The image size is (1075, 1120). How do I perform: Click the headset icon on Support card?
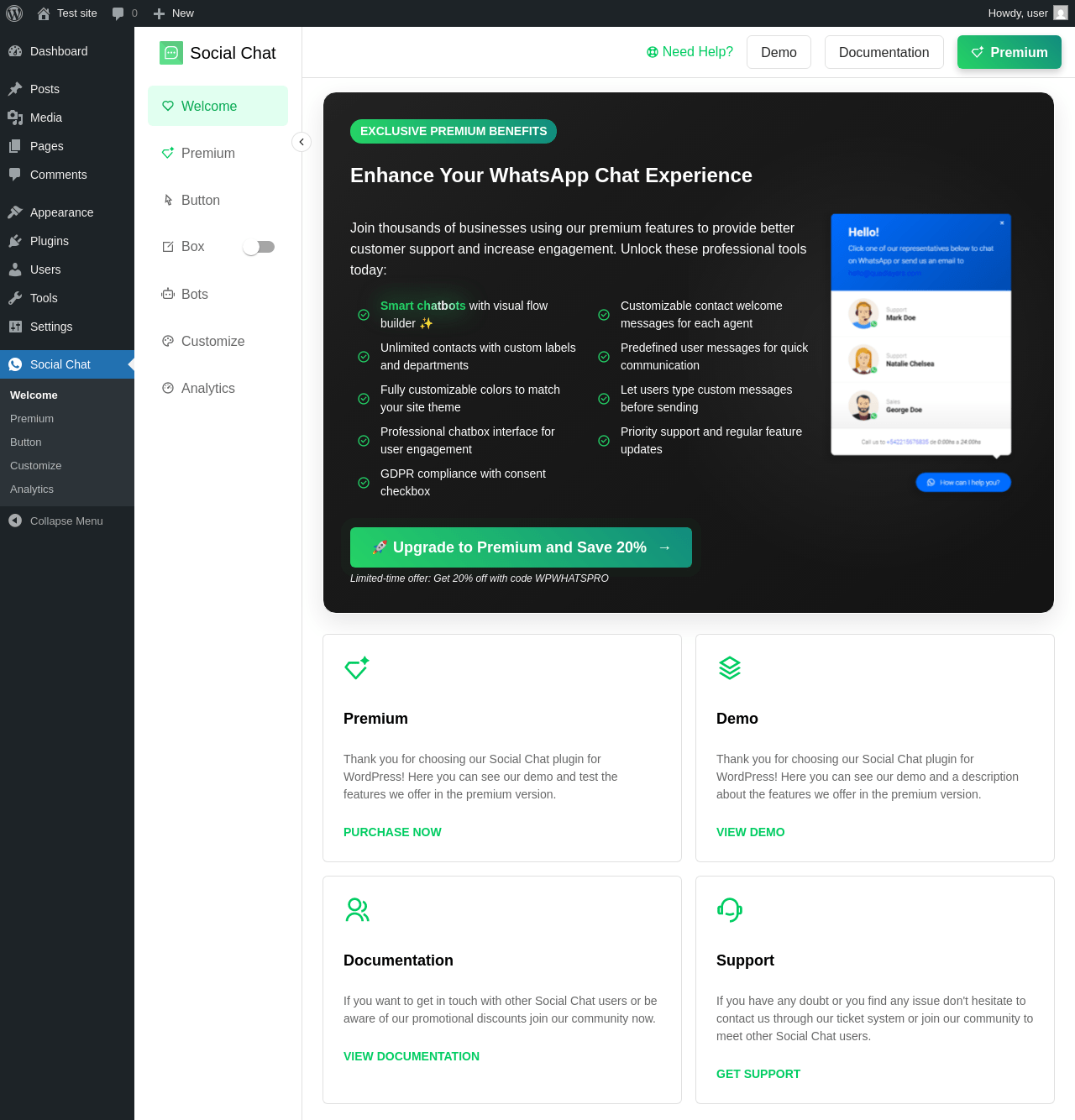730,910
